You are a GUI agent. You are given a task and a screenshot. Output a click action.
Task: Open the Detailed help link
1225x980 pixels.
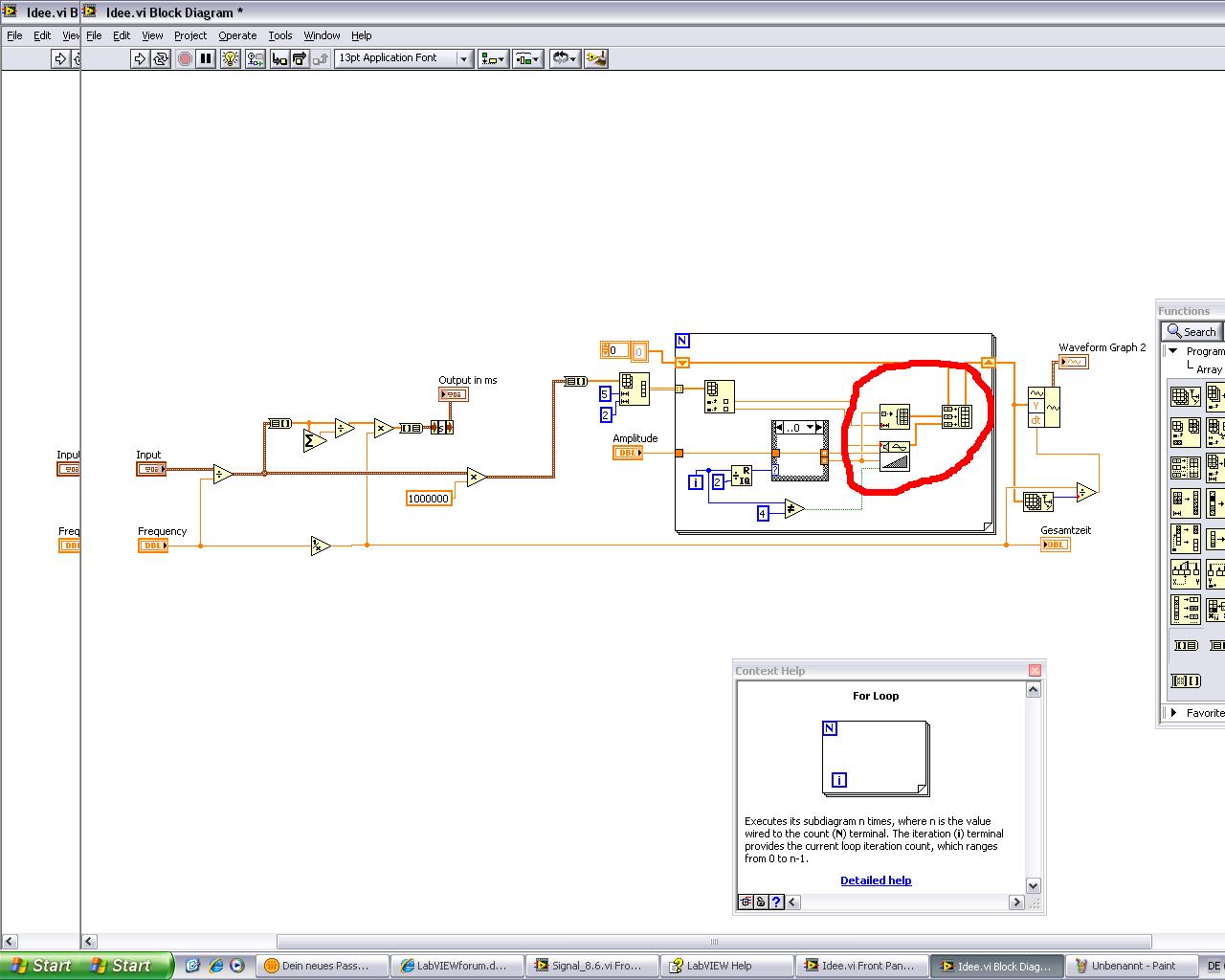[x=876, y=880]
